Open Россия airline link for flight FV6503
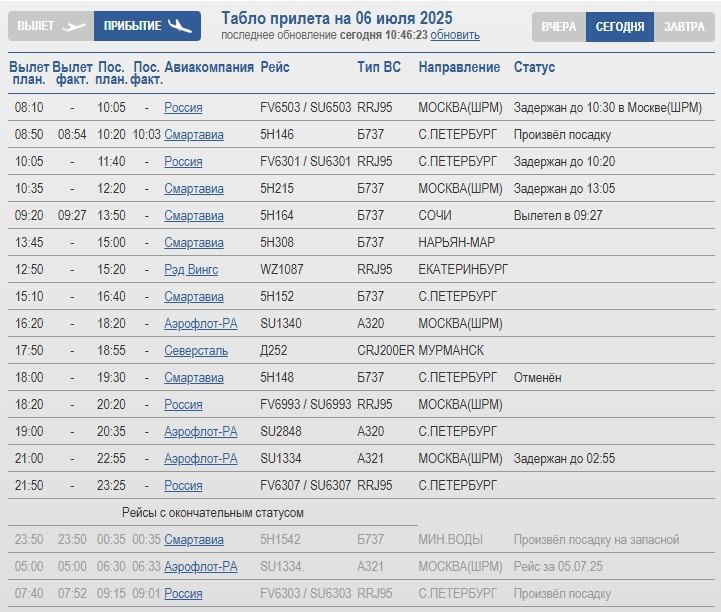Viewport: 721px width, 612px height. click(x=183, y=108)
